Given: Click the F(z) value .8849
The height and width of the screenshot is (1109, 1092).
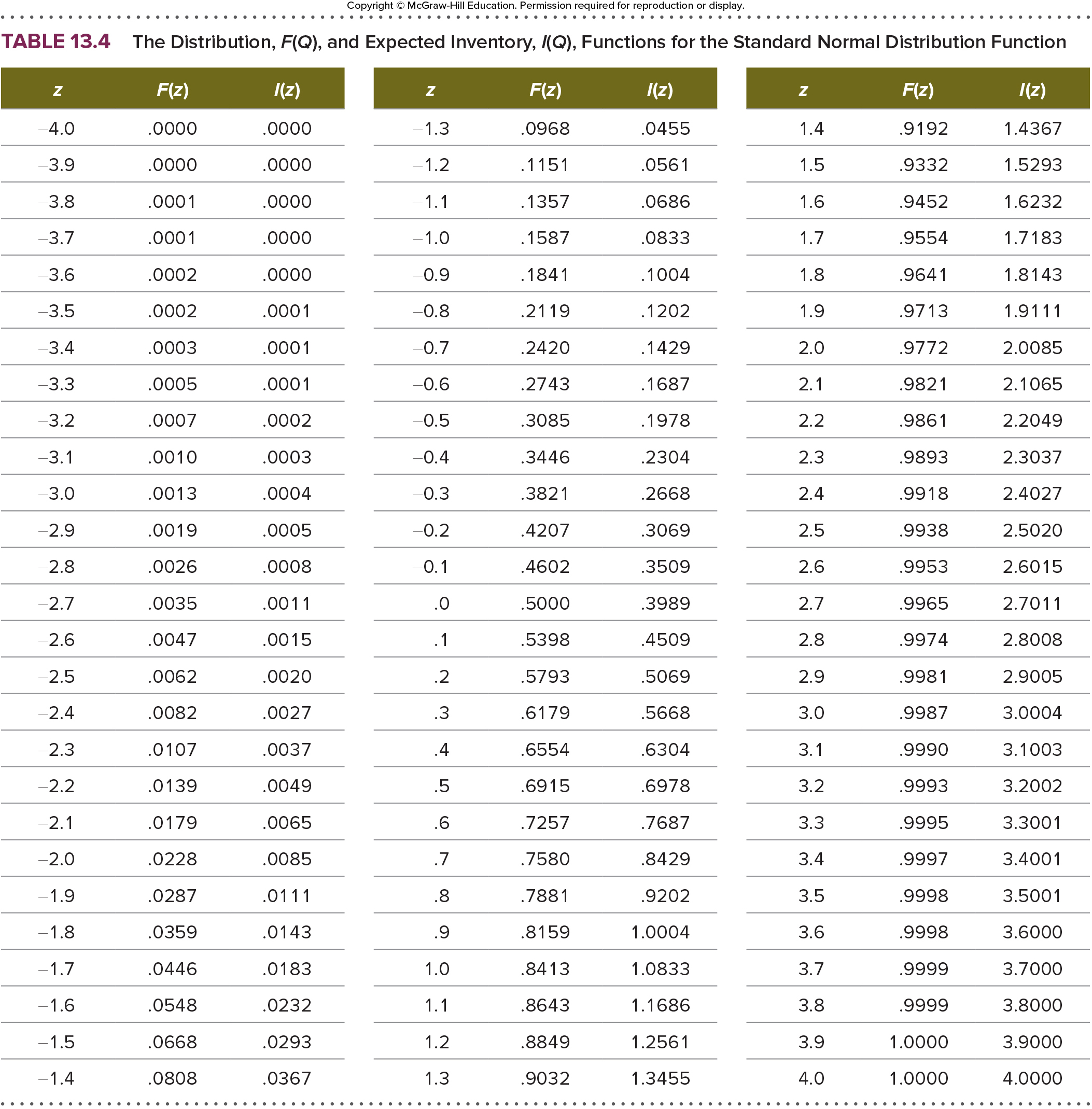Looking at the screenshot, I should [x=545, y=1042].
